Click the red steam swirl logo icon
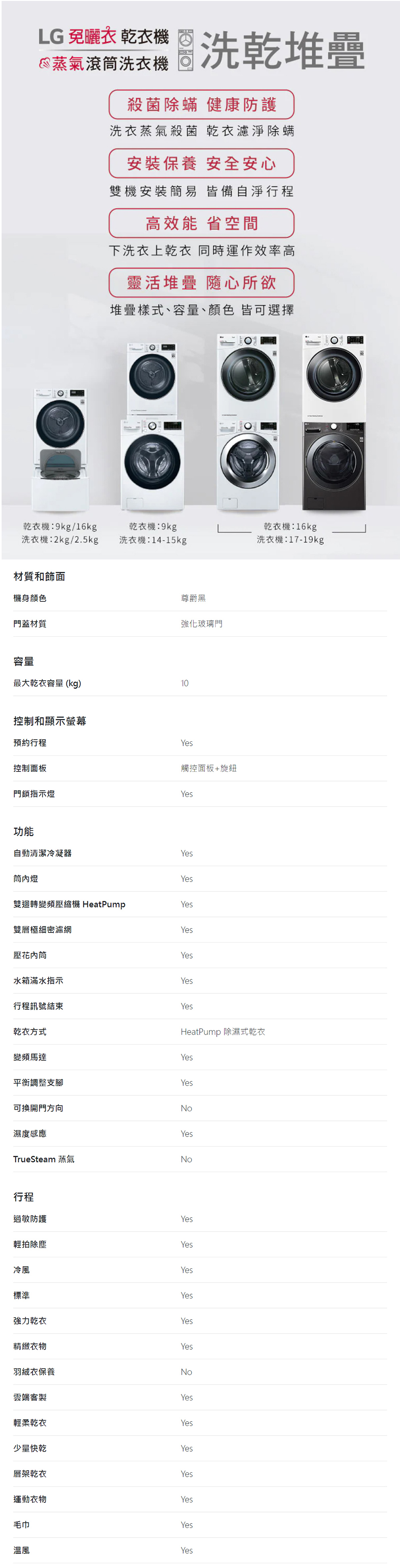 click(x=44, y=63)
